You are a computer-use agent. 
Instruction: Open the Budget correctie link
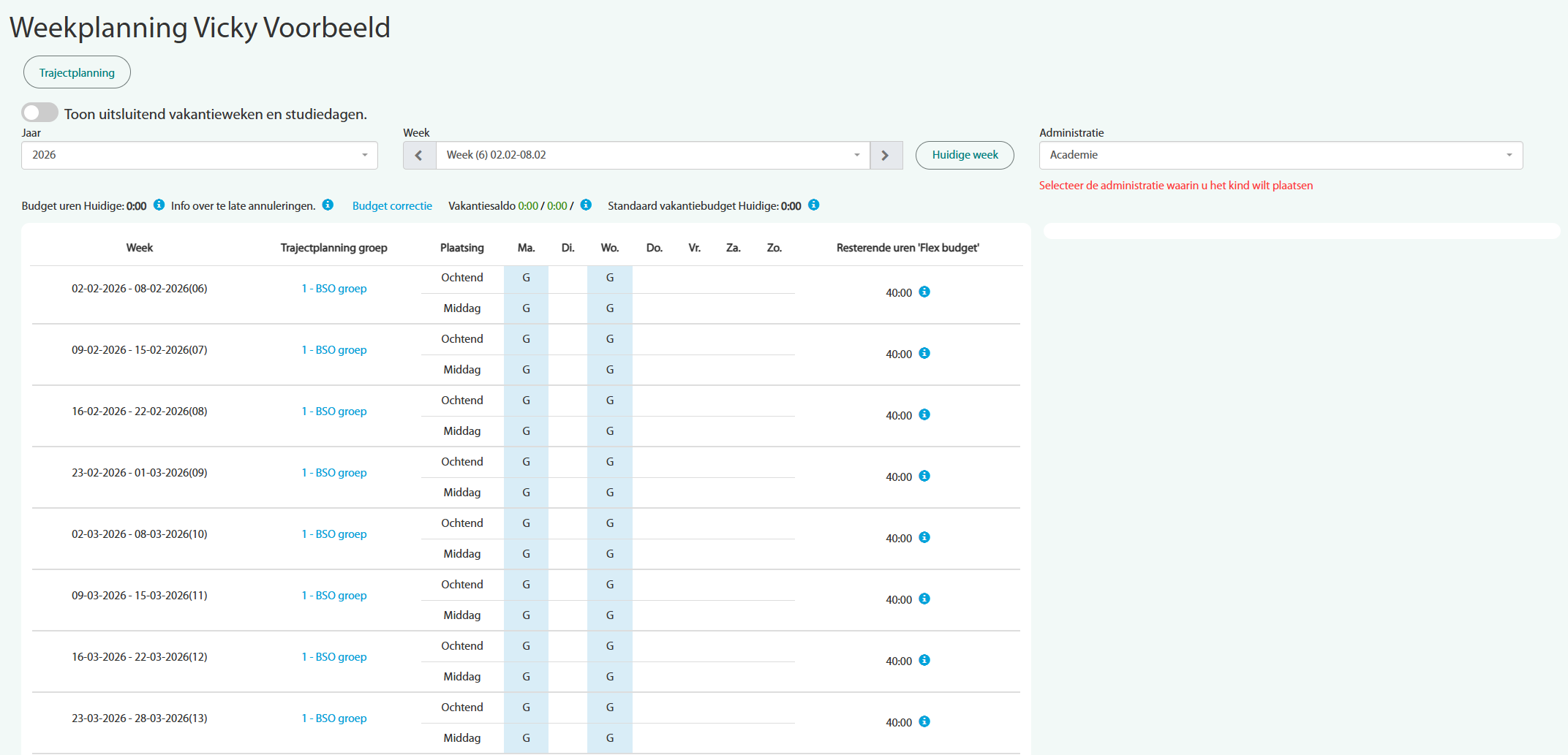[392, 206]
